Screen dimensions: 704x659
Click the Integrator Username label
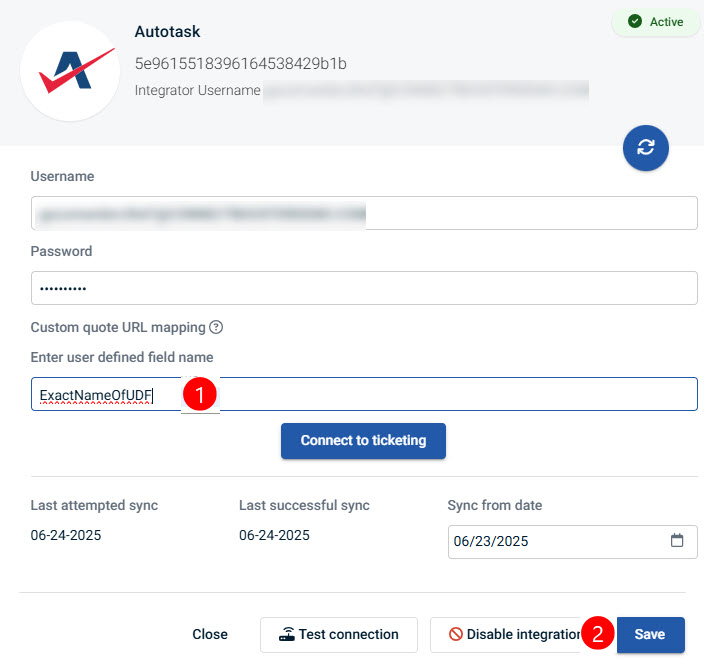point(198,90)
